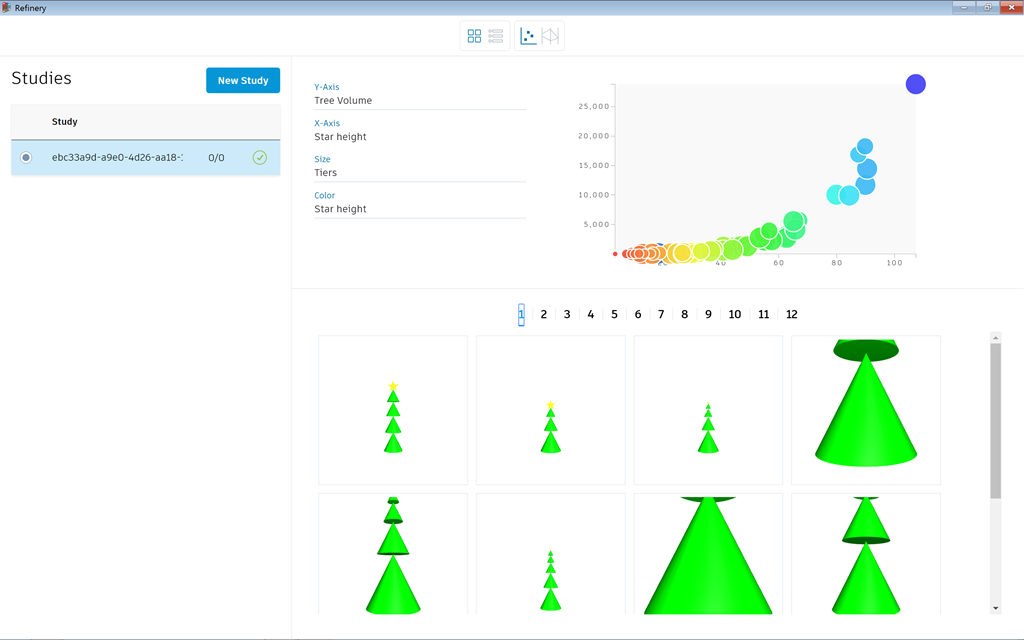Go to results page 7
The width and height of the screenshot is (1024, 640).
click(x=661, y=314)
